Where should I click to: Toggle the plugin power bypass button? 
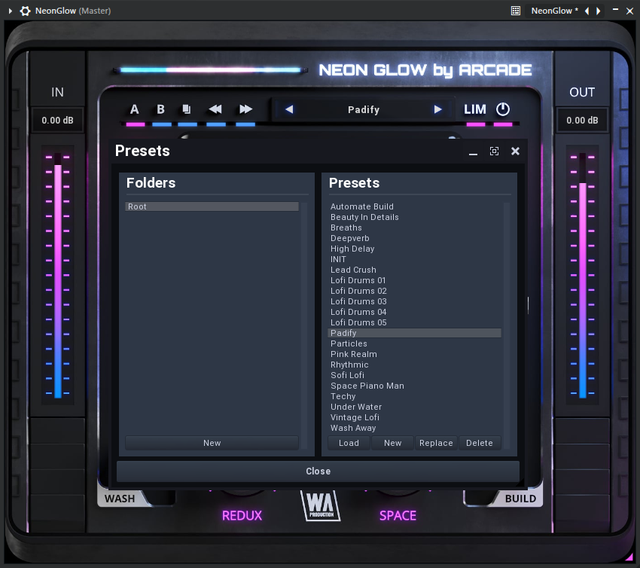[502, 109]
